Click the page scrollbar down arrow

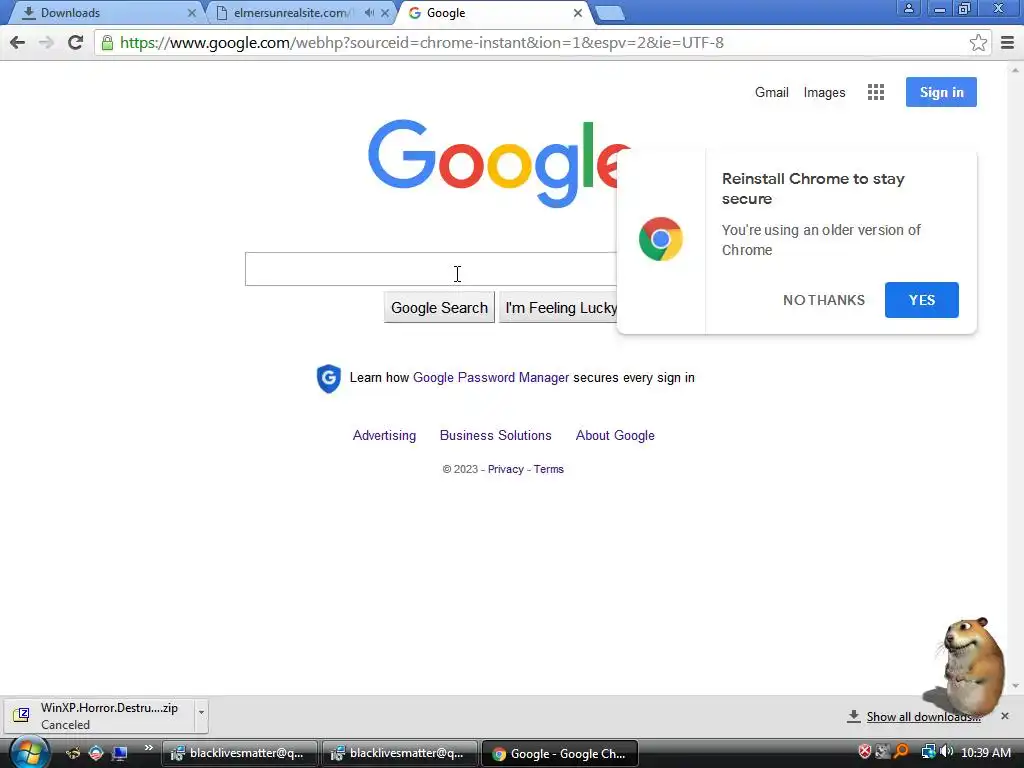[1015, 686]
